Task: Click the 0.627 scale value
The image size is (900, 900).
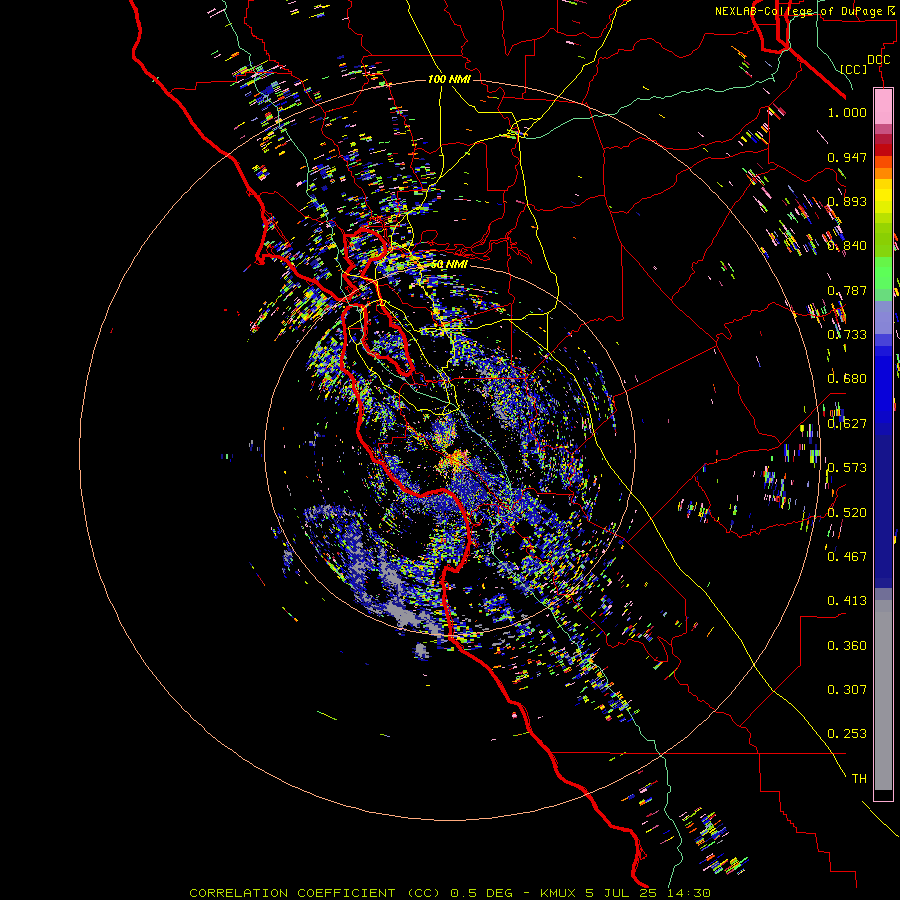Action: pos(847,424)
